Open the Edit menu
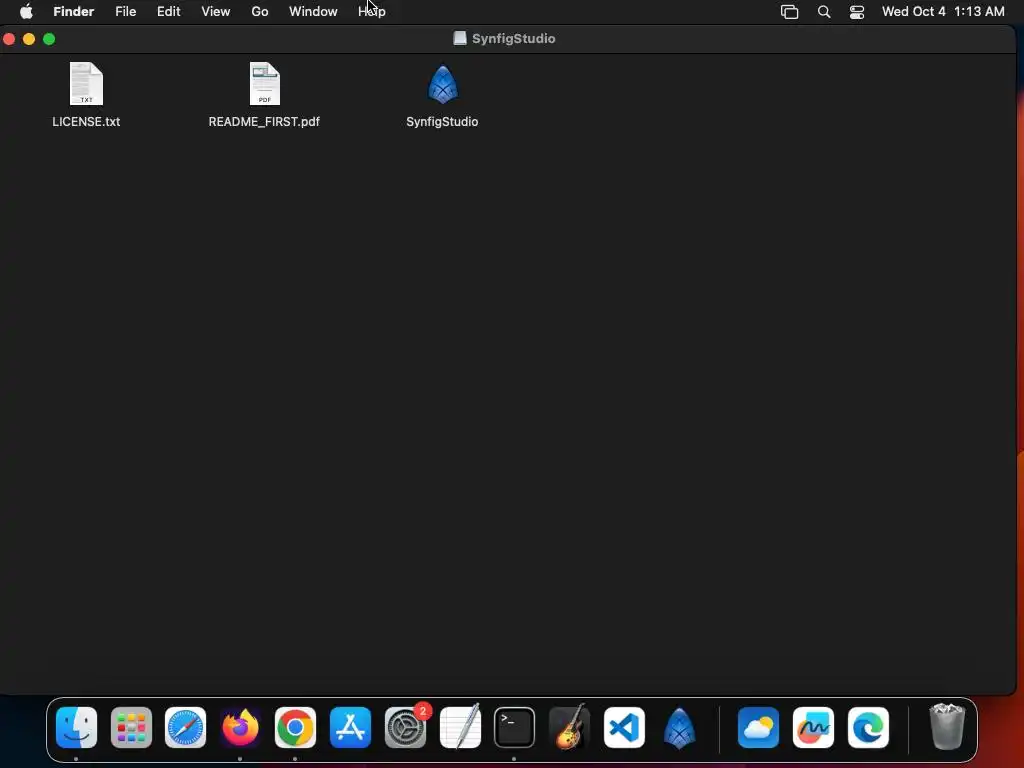The width and height of the screenshot is (1024, 768). (x=168, y=11)
